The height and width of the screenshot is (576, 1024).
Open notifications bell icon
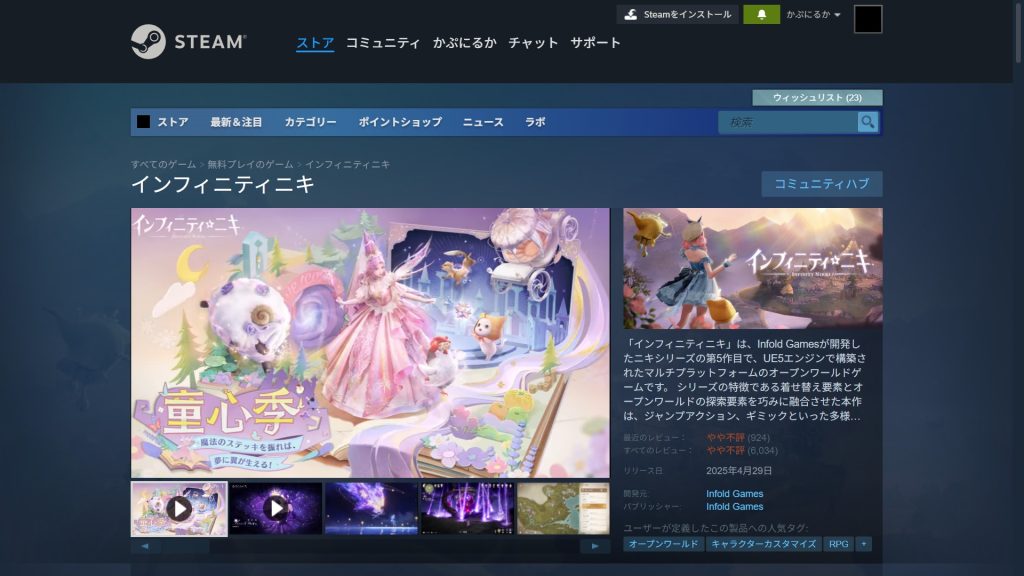(761, 14)
